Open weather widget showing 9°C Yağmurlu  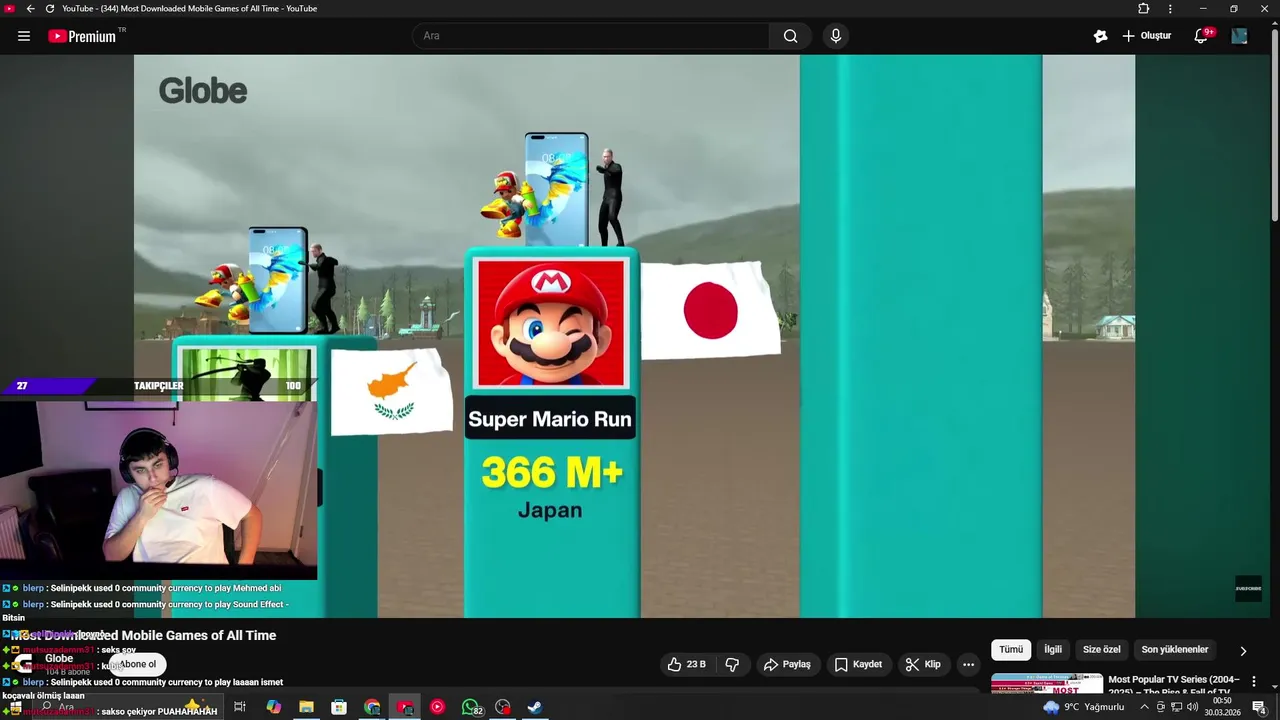[x=1084, y=707]
